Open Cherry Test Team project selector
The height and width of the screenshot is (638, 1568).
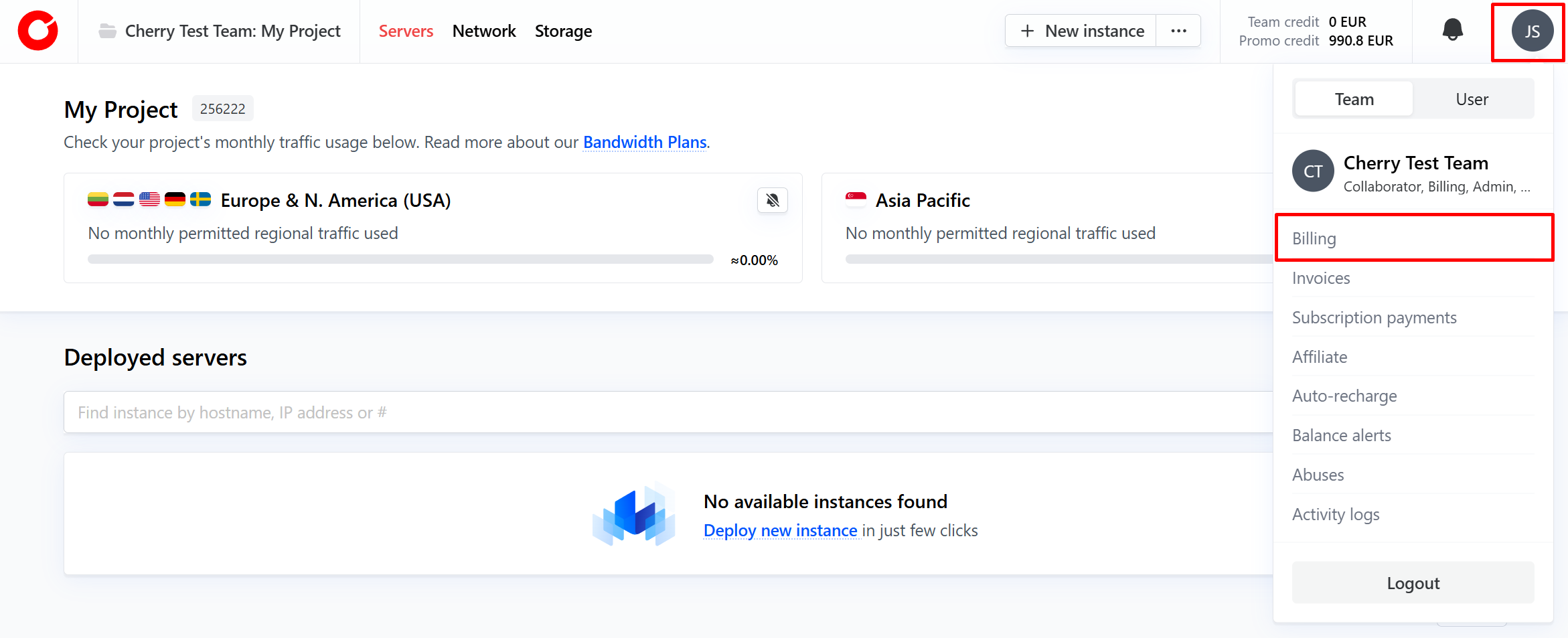232,31
